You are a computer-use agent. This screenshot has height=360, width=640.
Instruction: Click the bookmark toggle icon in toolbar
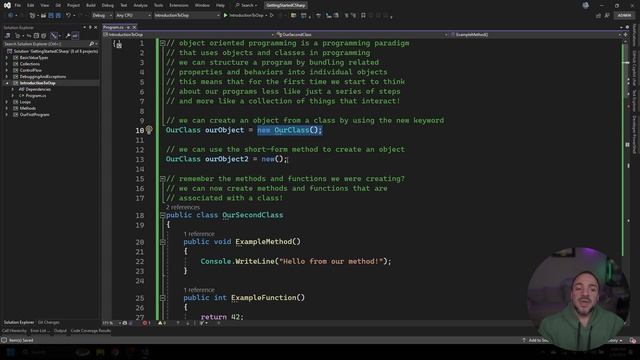(x=363, y=16)
